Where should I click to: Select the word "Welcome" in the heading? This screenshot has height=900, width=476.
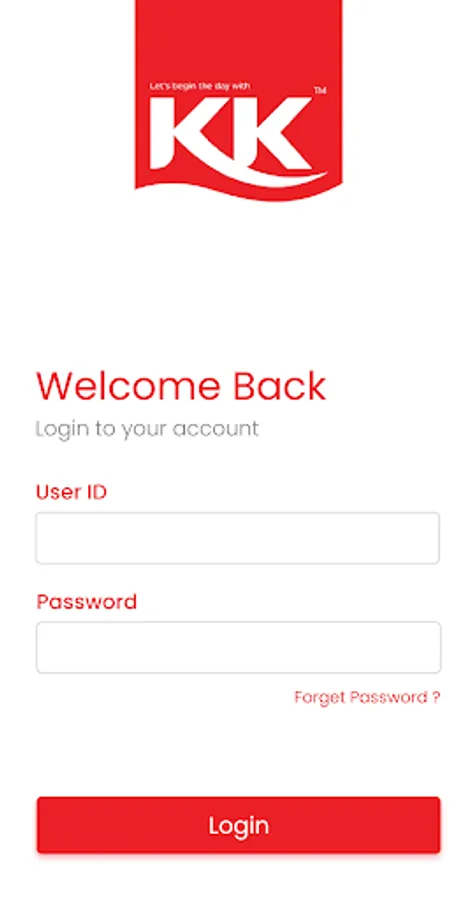pos(128,386)
